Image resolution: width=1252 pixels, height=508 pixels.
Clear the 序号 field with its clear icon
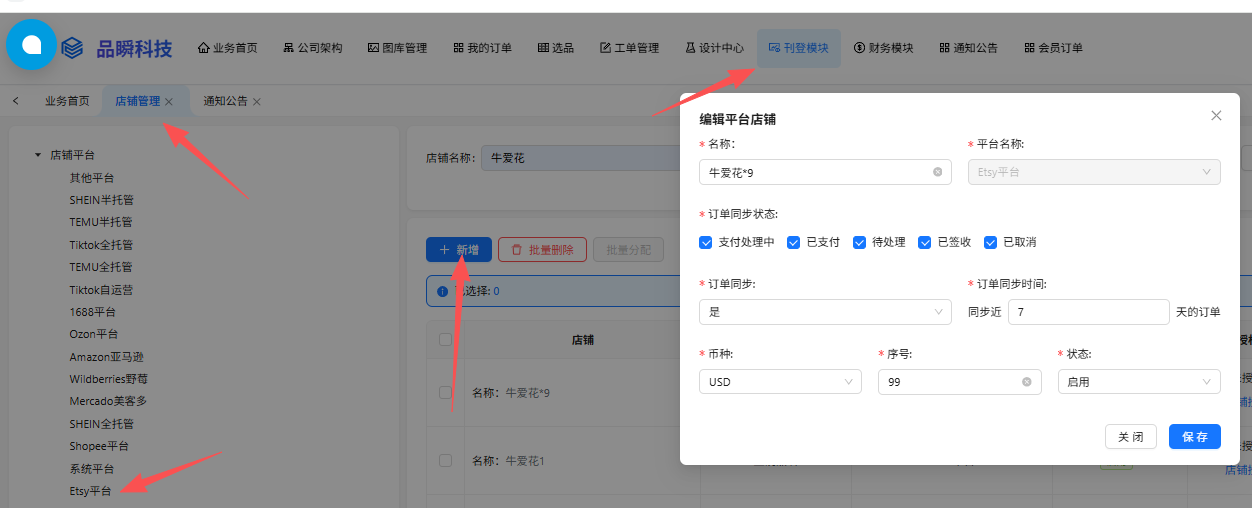1027,382
